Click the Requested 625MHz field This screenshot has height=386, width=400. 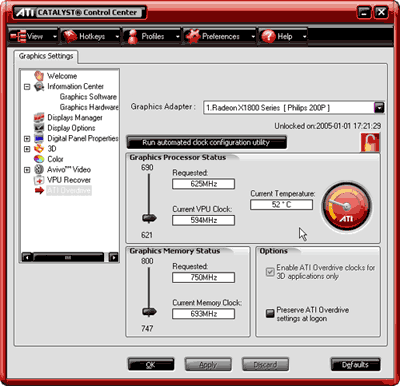pos(203,184)
